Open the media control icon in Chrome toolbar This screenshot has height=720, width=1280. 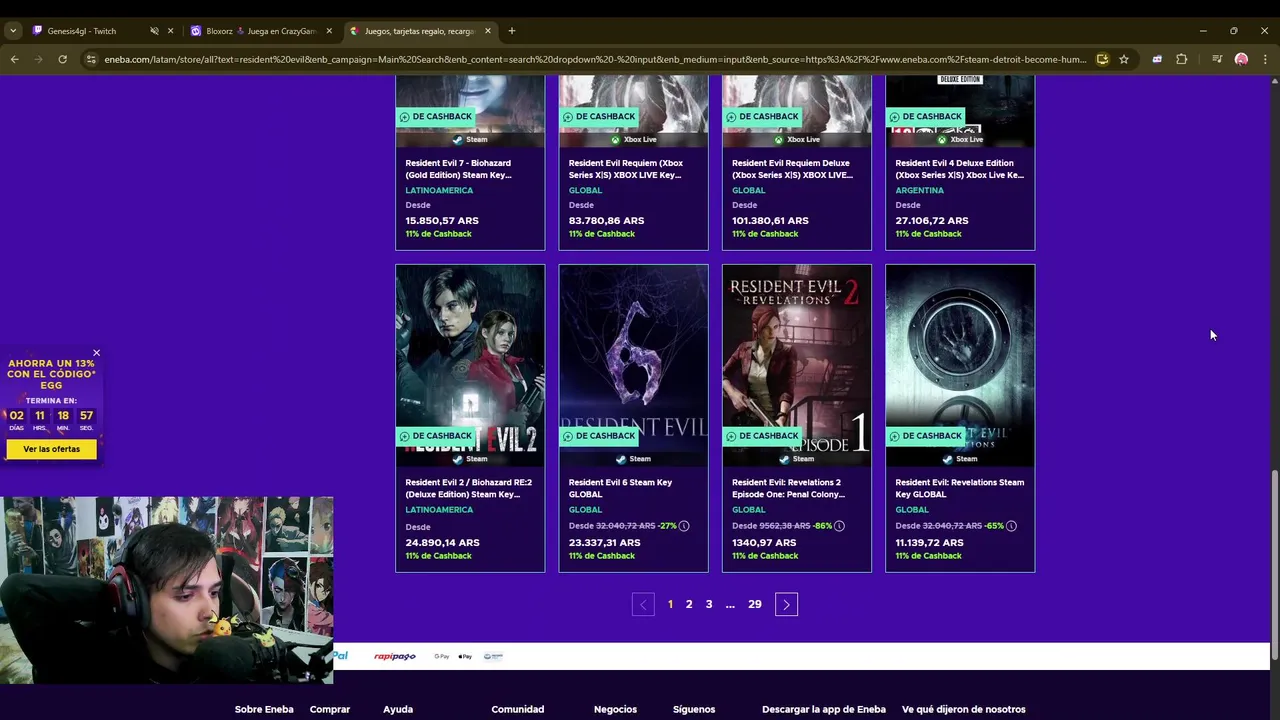(x=1217, y=59)
